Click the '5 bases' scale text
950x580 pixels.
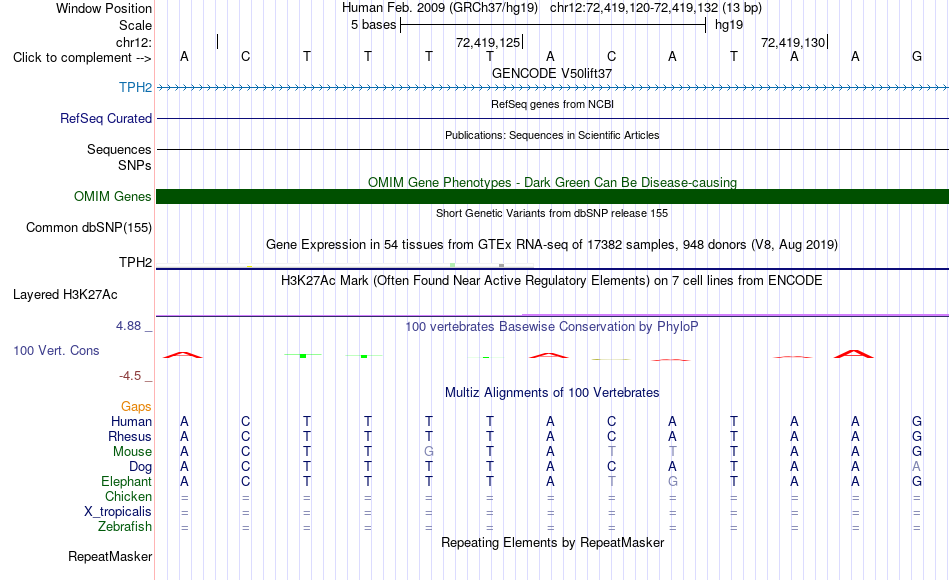click(x=373, y=25)
